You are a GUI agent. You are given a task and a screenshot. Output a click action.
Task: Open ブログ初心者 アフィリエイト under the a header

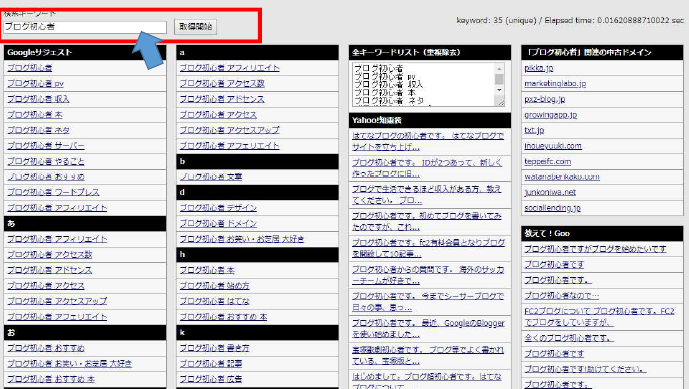(x=229, y=68)
